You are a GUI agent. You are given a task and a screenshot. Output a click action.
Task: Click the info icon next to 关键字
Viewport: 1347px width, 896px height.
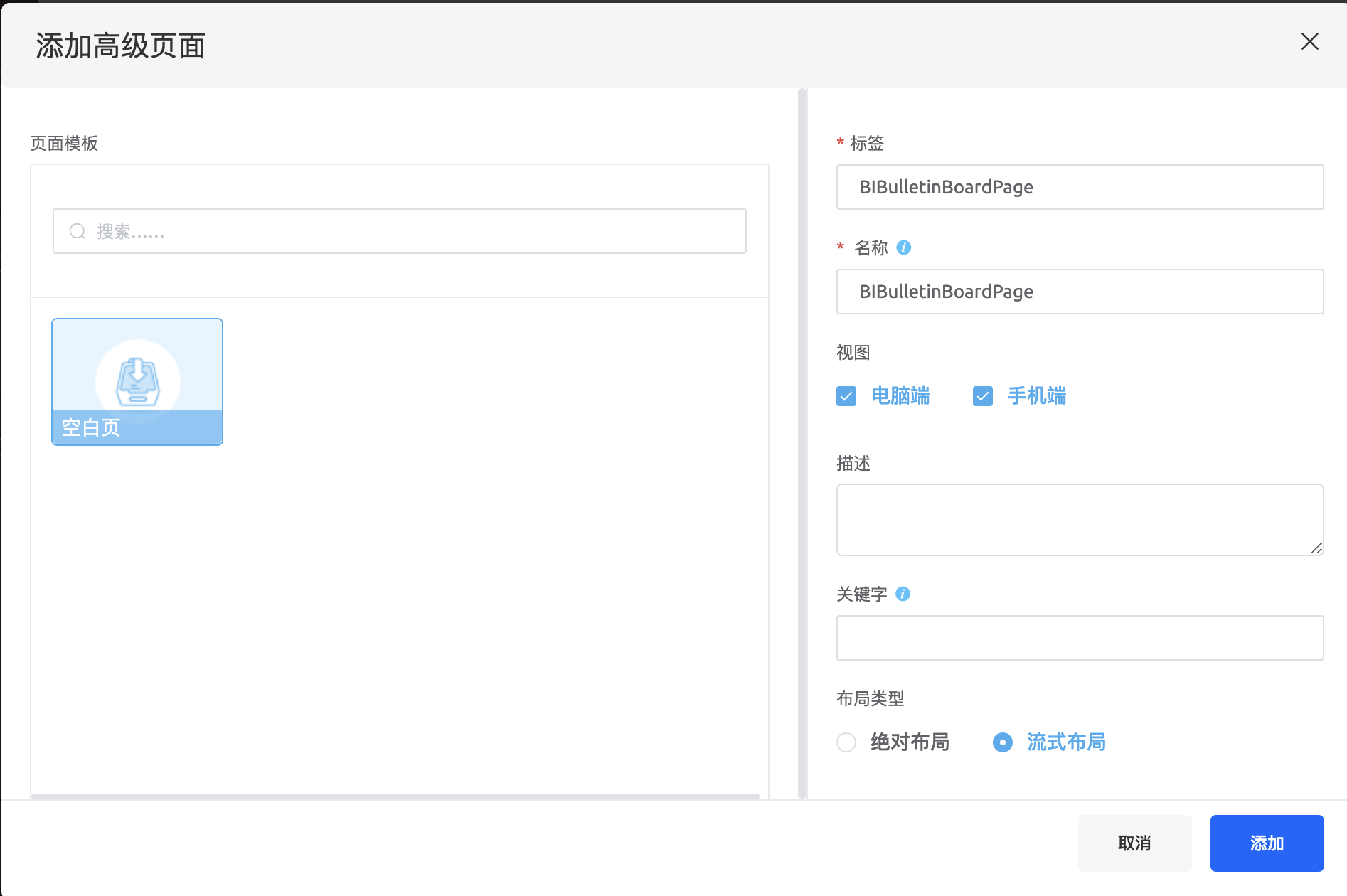(903, 594)
